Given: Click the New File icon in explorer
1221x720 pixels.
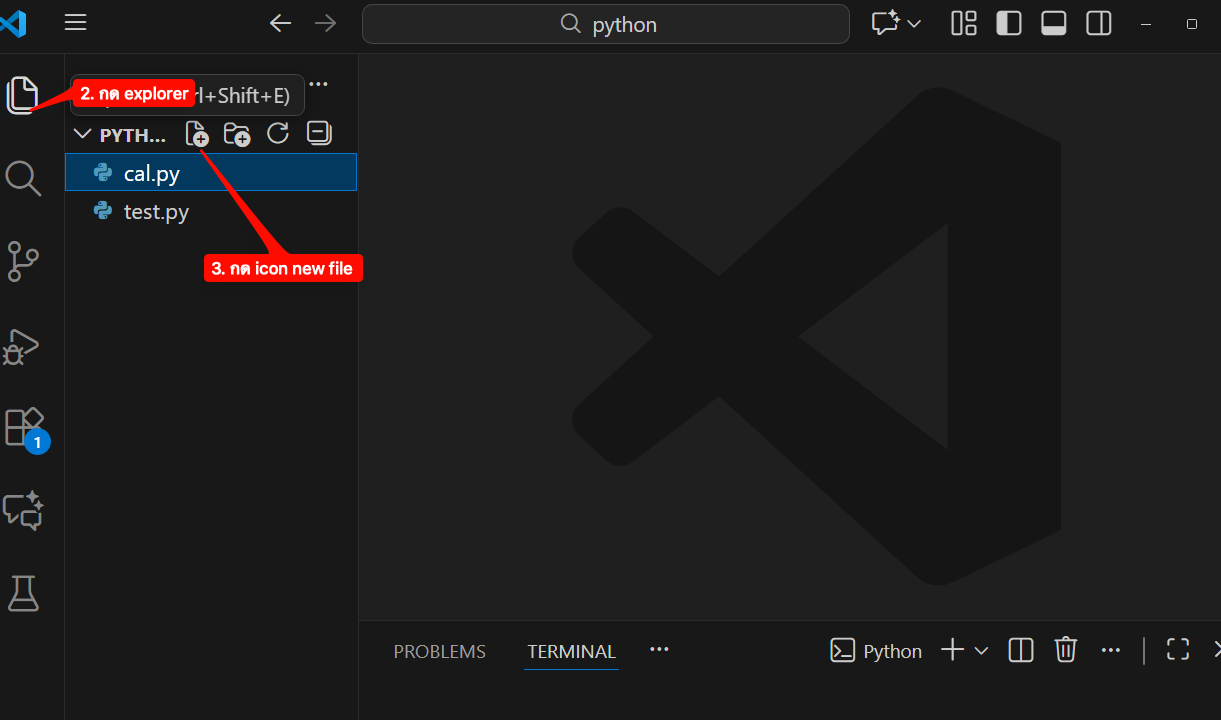Looking at the screenshot, I should click(197, 133).
